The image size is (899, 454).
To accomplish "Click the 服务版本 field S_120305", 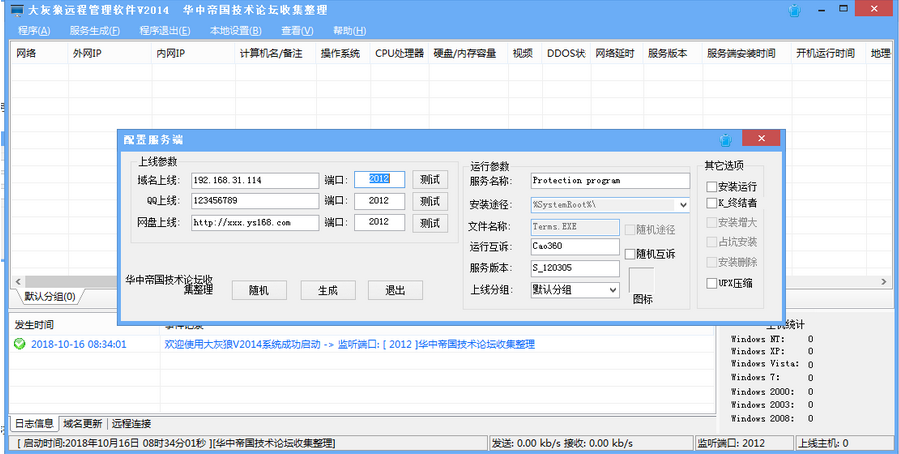I will pyautogui.click(x=575, y=268).
